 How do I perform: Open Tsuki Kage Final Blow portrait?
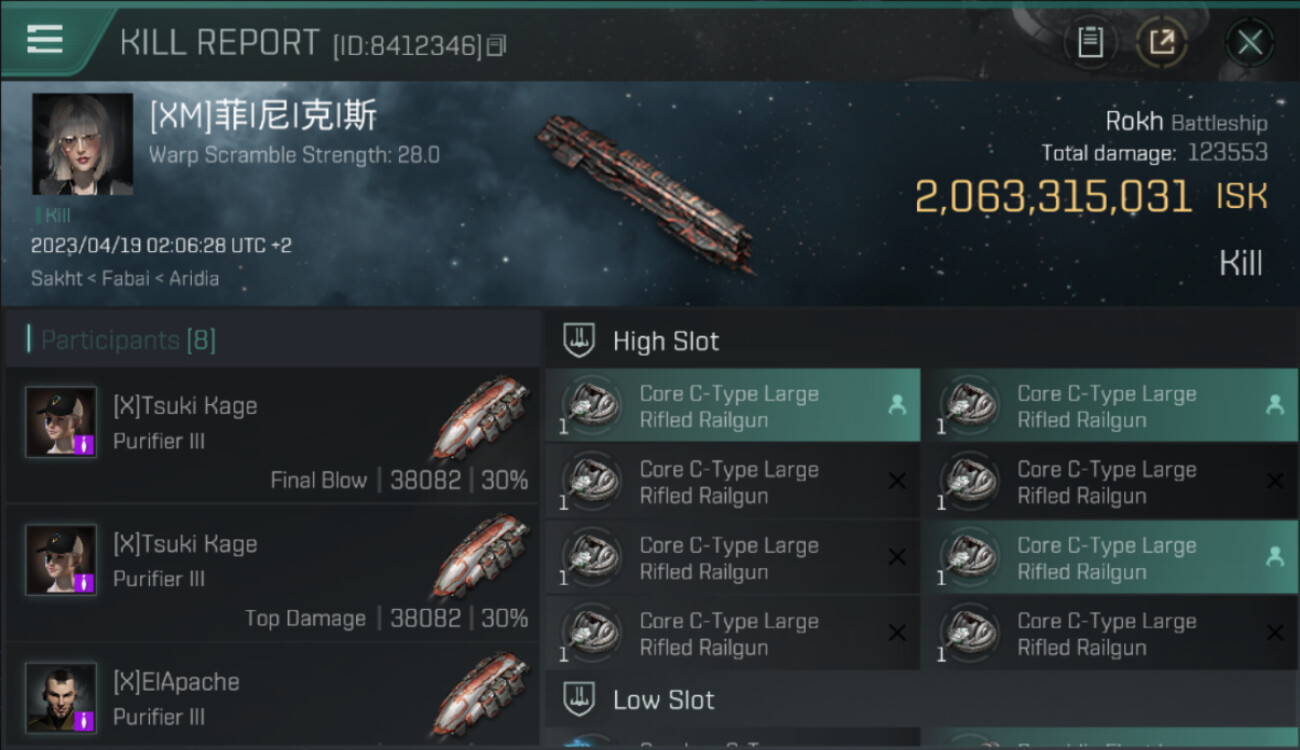point(61,422)
